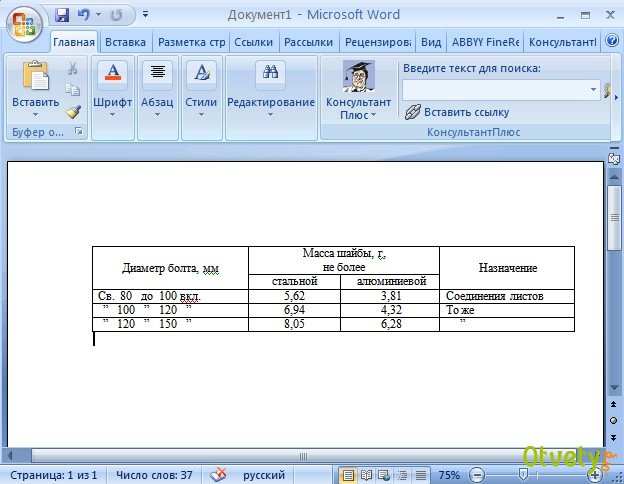
Task: Click the round Office button
Action: pyautogui.click(x=26, y=20)
